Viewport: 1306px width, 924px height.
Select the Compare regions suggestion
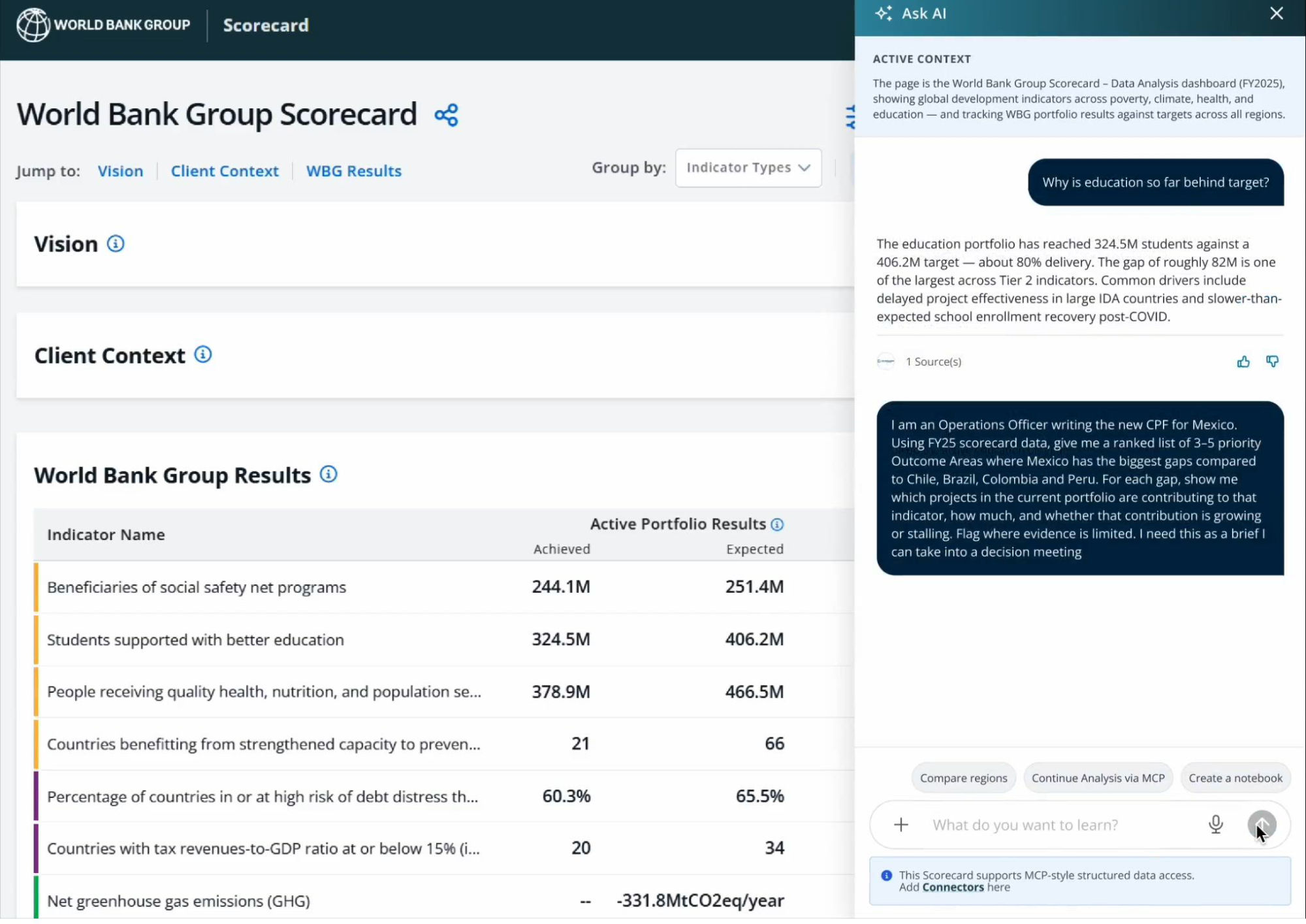963,778
